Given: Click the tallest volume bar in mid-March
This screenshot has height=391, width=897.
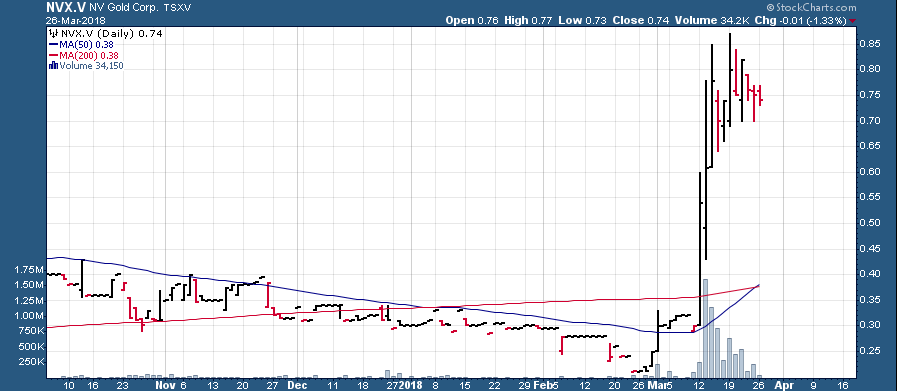Looking at the screenshot, I should (705, 329).
